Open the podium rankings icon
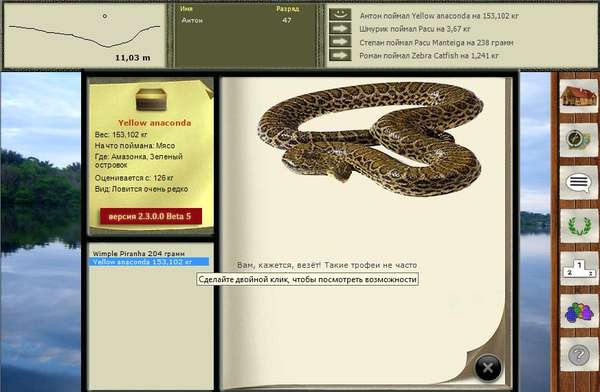600x392 pixels. click(579, 268)
